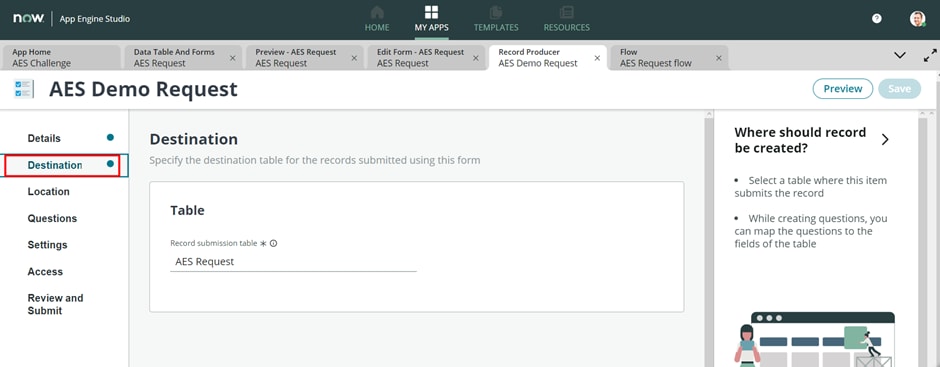
Task: Go to Home in top navigation
Action: (377, 19)
